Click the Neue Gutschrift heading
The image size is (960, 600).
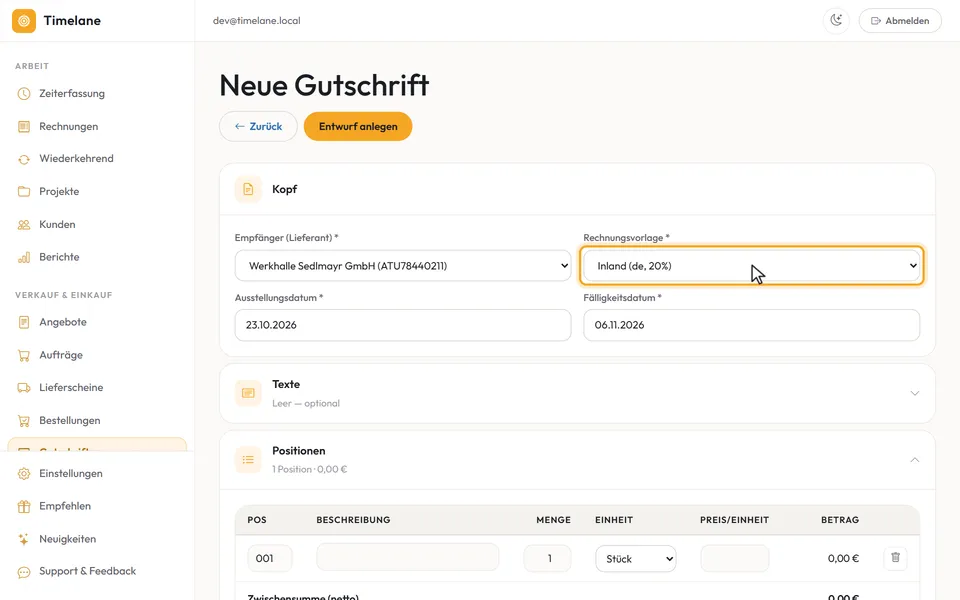pos(324,85)
